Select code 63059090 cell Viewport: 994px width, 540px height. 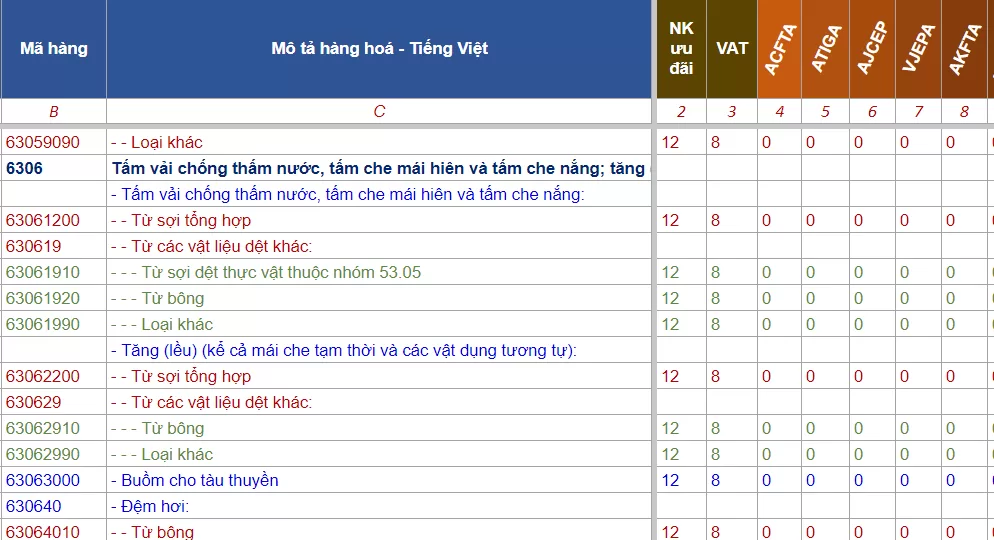pyautogui.click(x=53, y=142)
